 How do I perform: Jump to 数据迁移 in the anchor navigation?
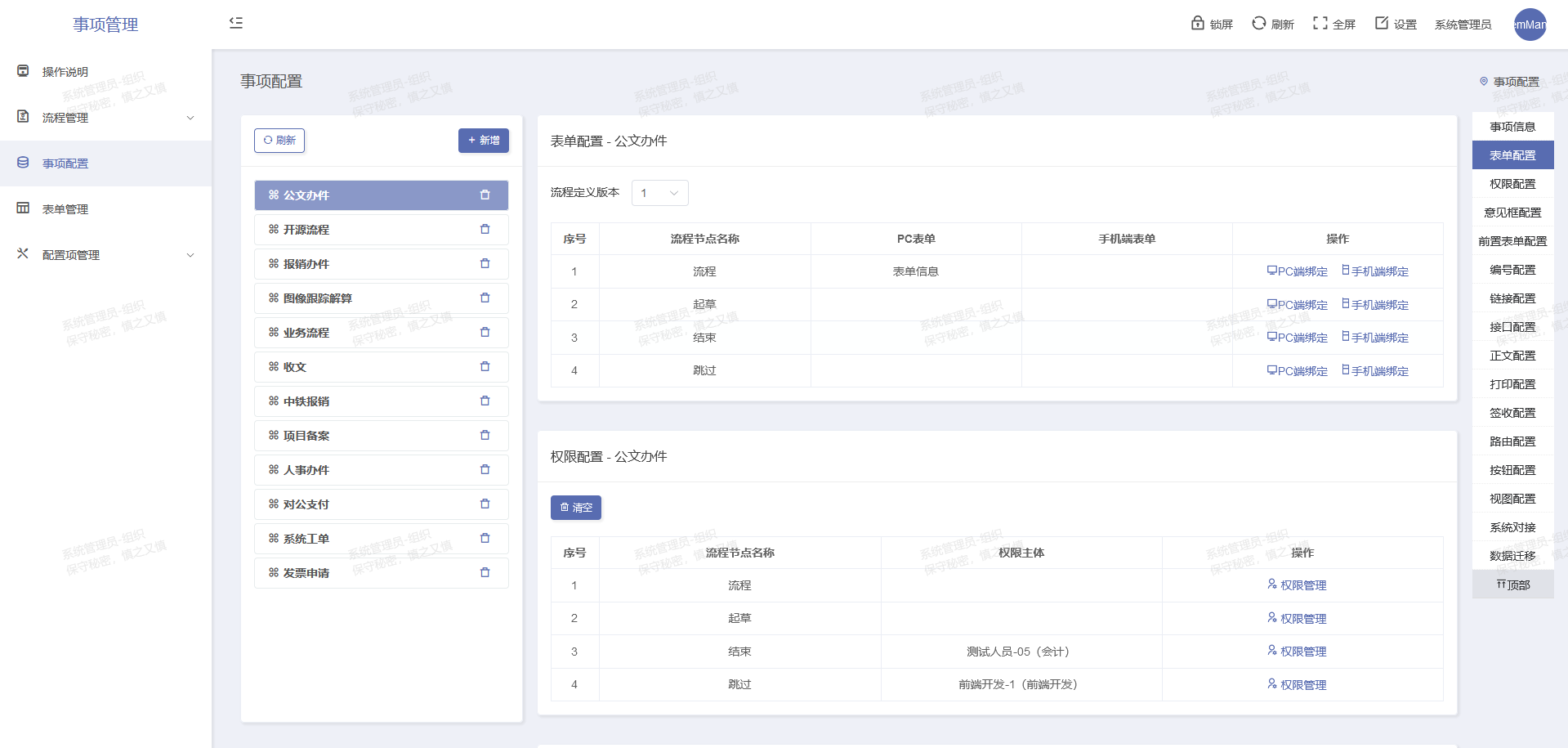1512,556
